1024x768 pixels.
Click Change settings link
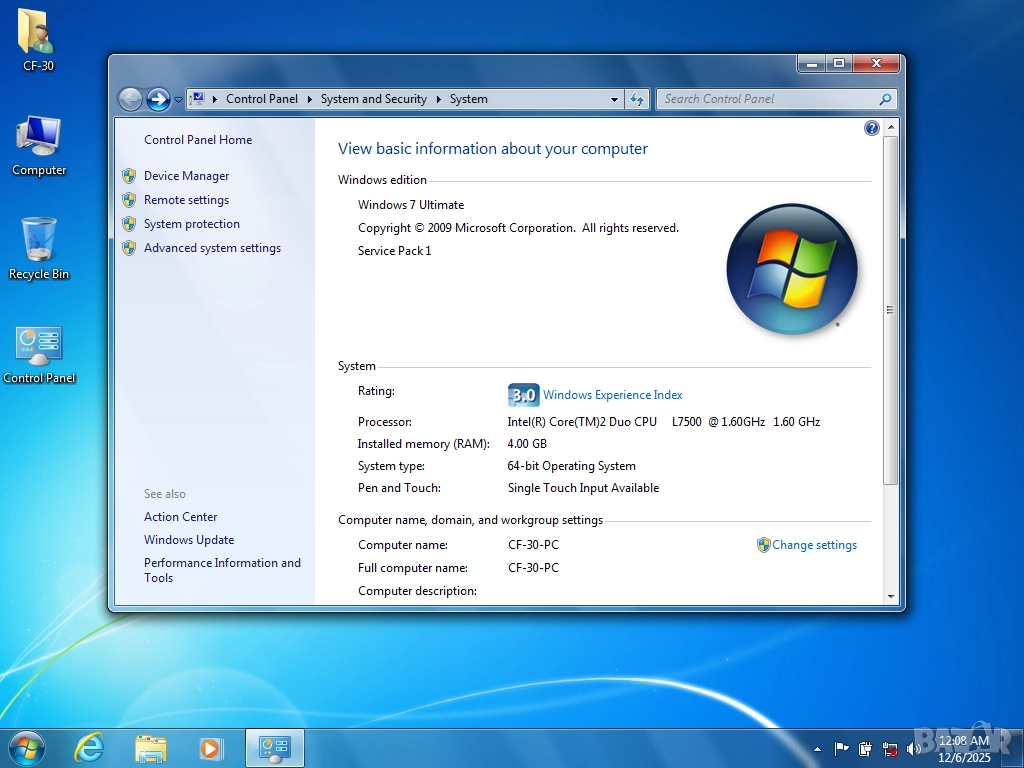(814, 545)
